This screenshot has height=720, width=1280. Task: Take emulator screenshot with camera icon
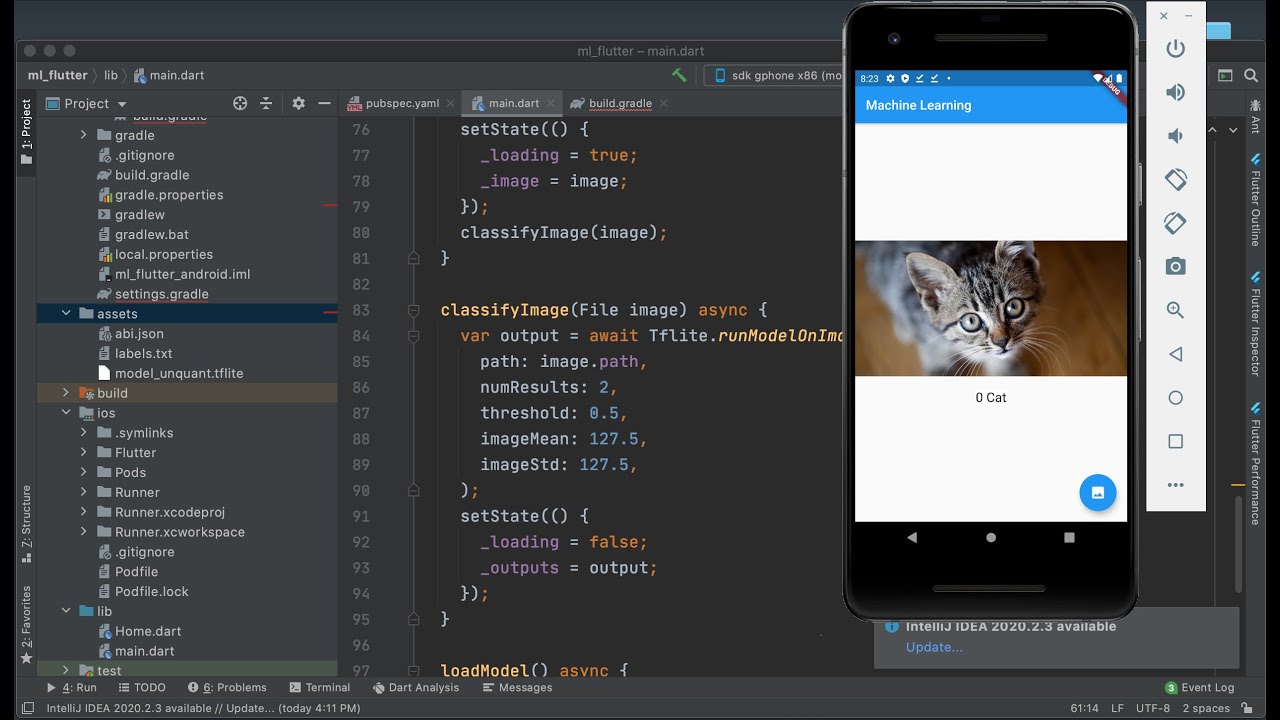1175,266
